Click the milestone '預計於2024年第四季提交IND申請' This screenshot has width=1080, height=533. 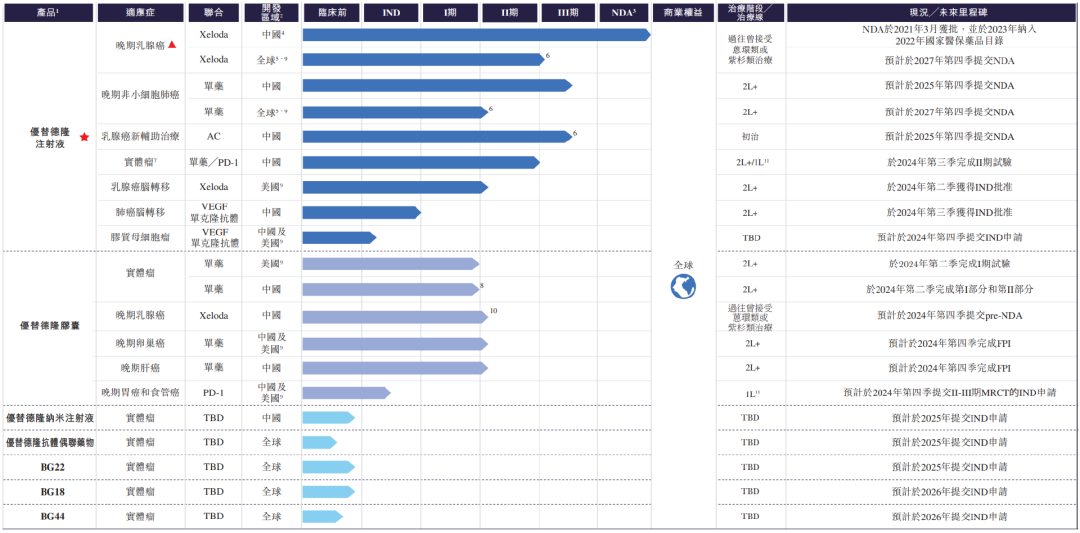pos(949,238)
